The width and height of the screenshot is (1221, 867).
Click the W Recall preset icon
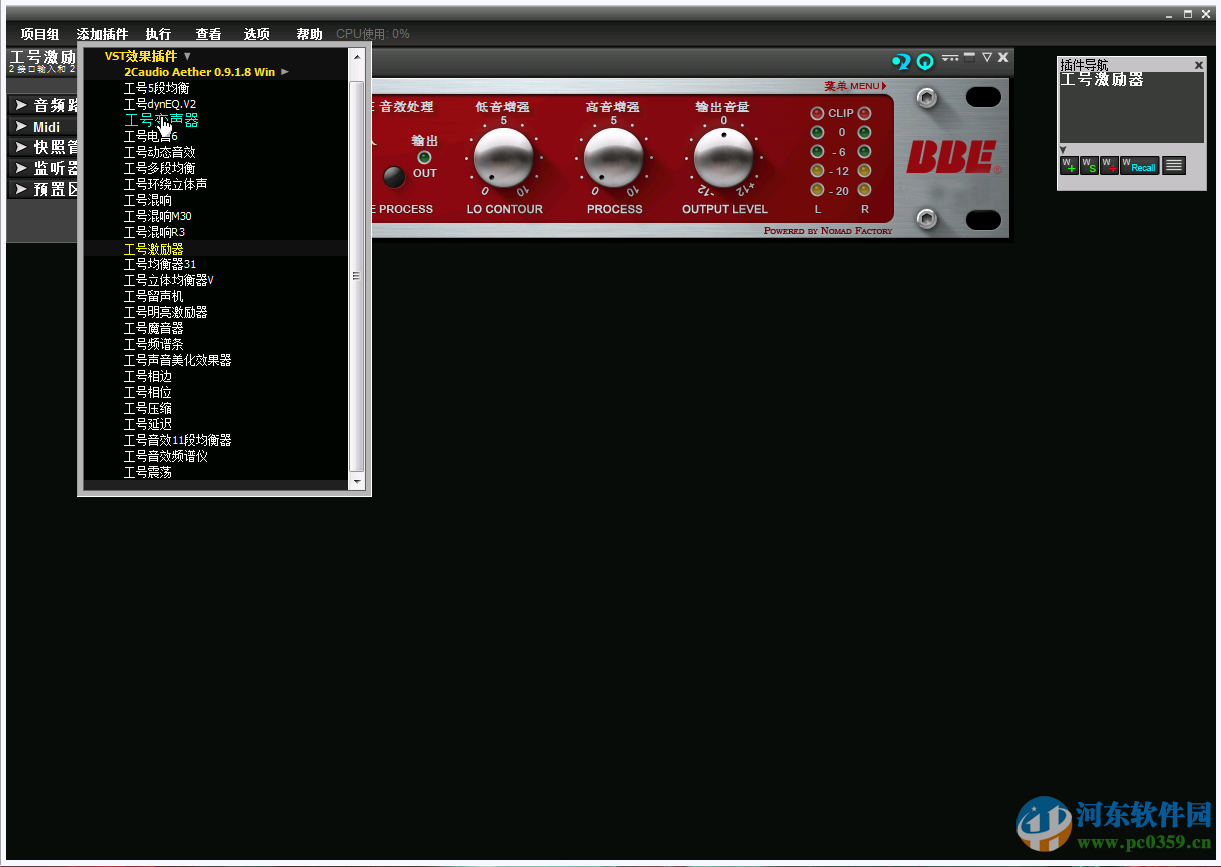[x=1138, y=164]
